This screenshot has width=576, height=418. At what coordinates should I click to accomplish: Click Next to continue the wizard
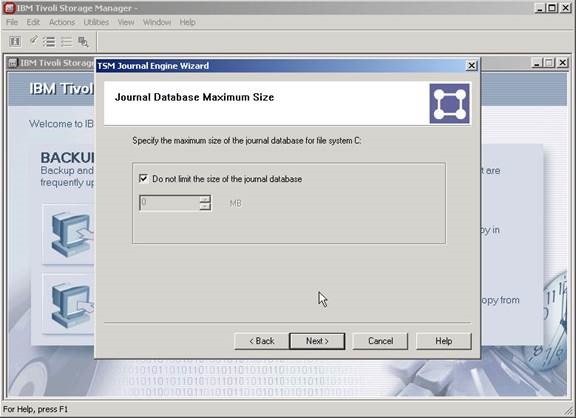tap(317, 341)
